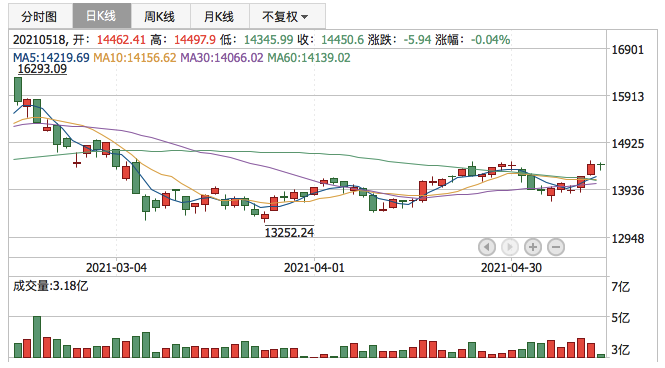665x368 pixels.
Task: Click the low price value 14345.99
Action: click(268, 40)
